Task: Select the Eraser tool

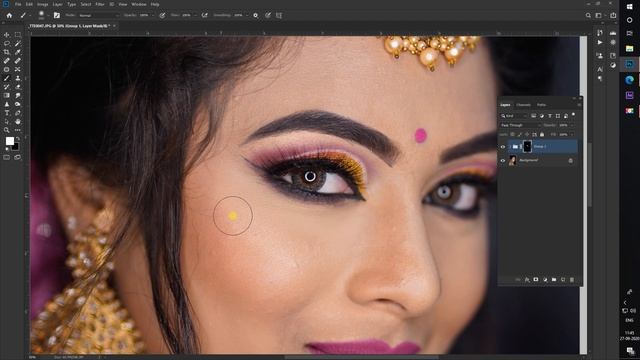Action: 18,87
